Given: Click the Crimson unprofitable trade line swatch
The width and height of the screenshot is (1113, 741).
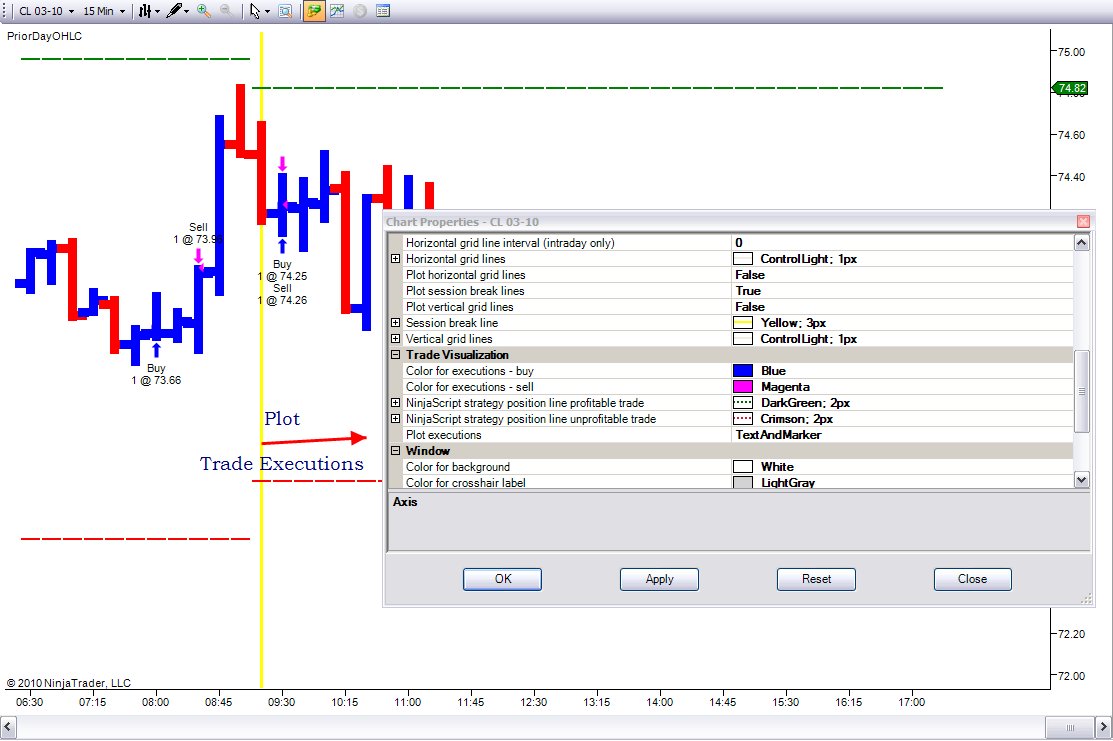Looking at the screenshot, I should (742, 419).
